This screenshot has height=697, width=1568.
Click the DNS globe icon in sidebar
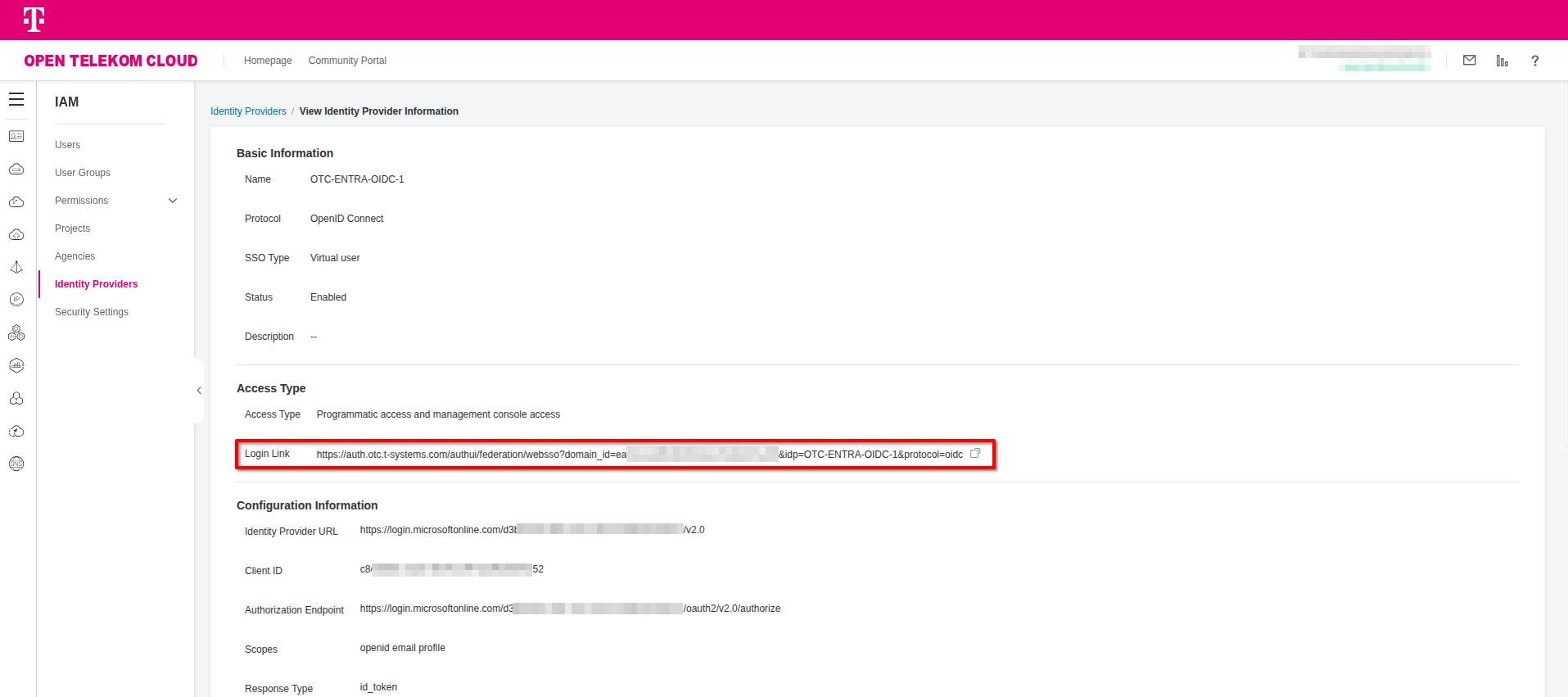click(16, 464)
